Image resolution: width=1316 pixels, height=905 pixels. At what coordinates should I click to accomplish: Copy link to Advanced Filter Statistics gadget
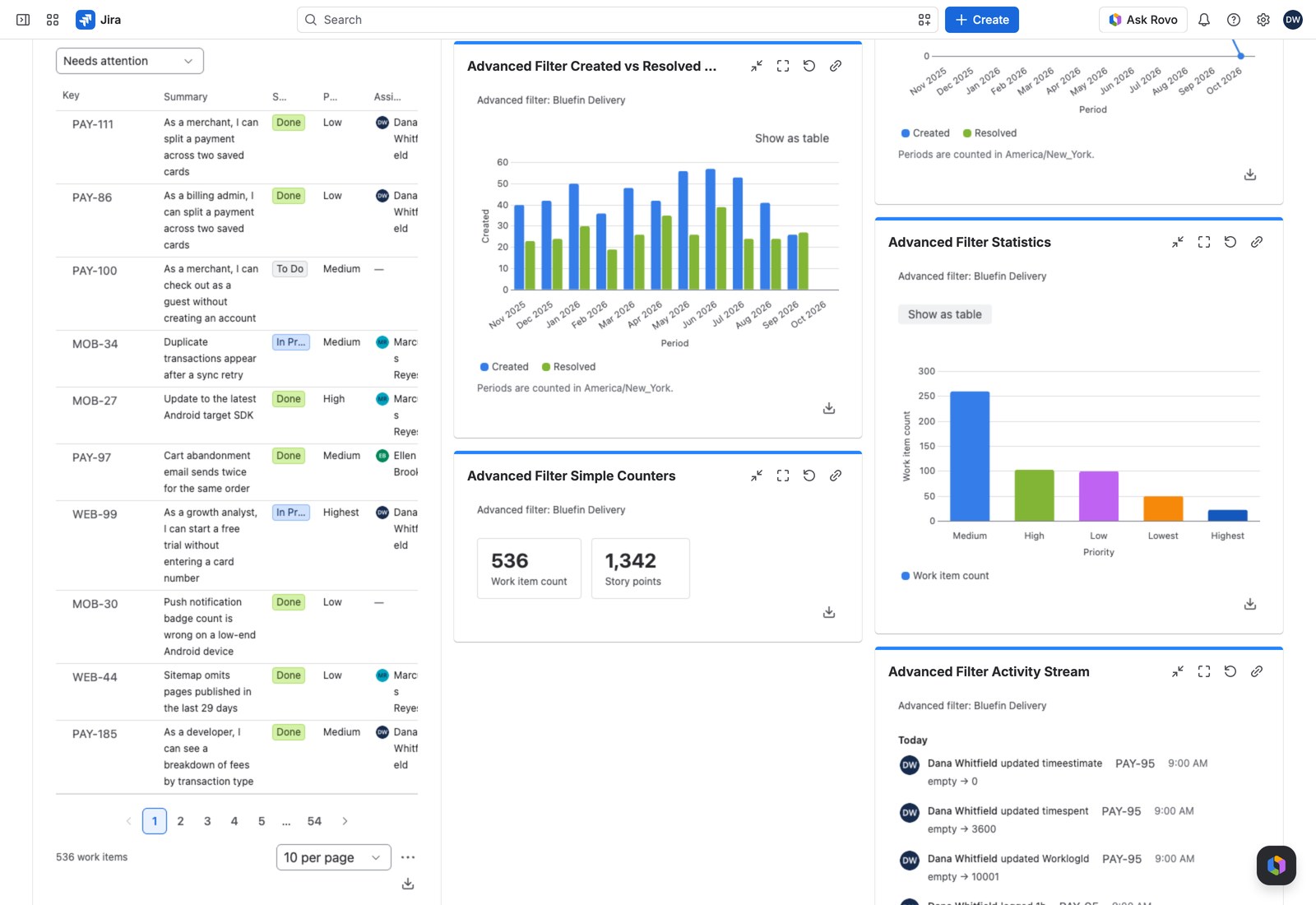(x=1257, y=242)
